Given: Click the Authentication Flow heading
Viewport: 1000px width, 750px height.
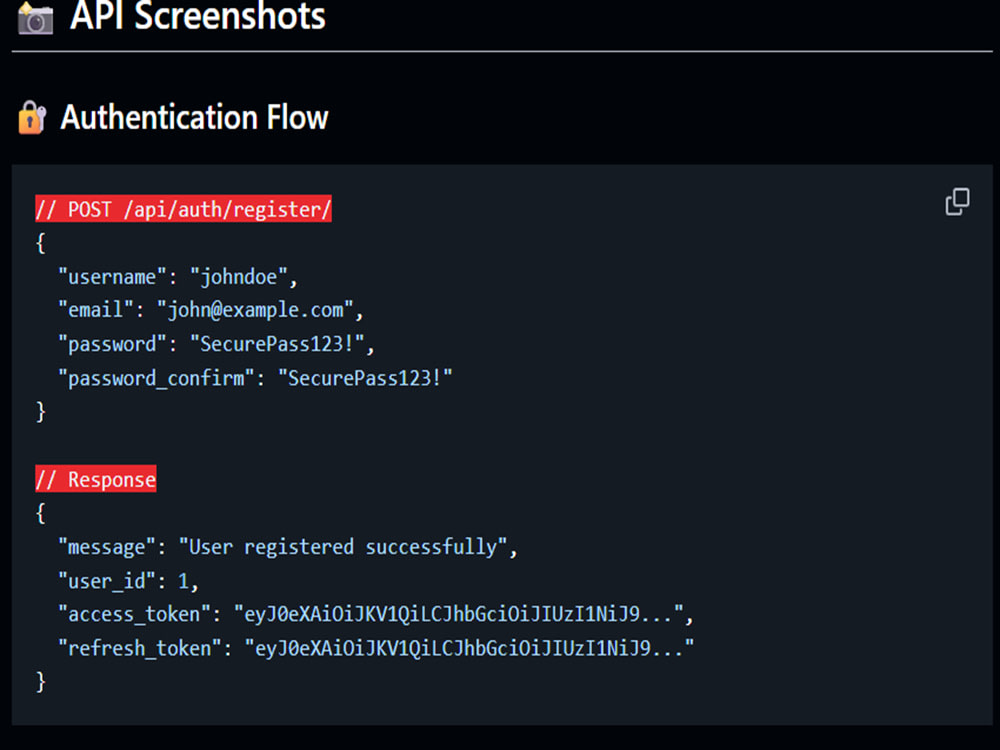Looking at the screenshot, I should tap(195, 117).
